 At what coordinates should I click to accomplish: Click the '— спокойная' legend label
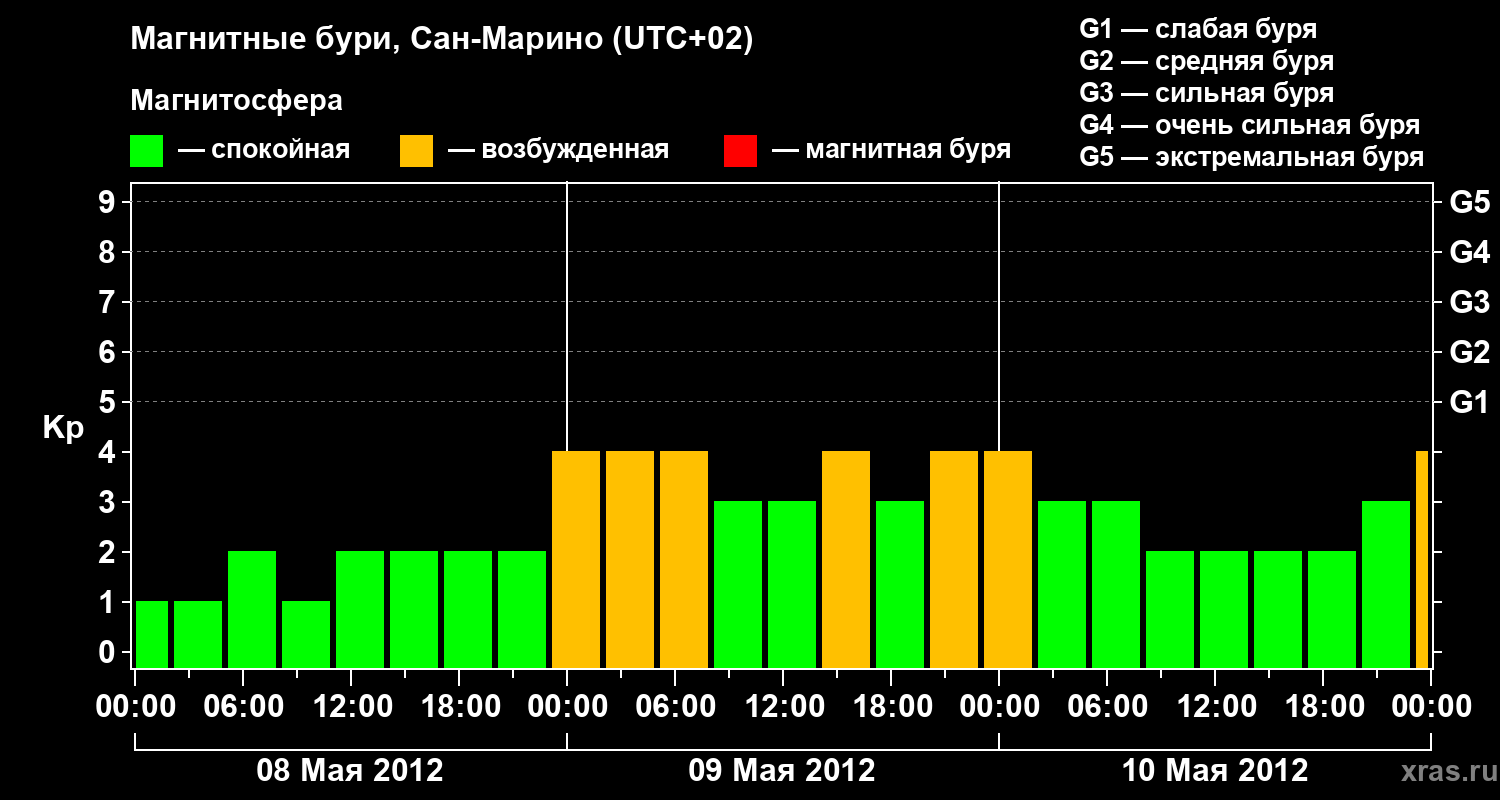pyautogui.click(x=264, y=151)
